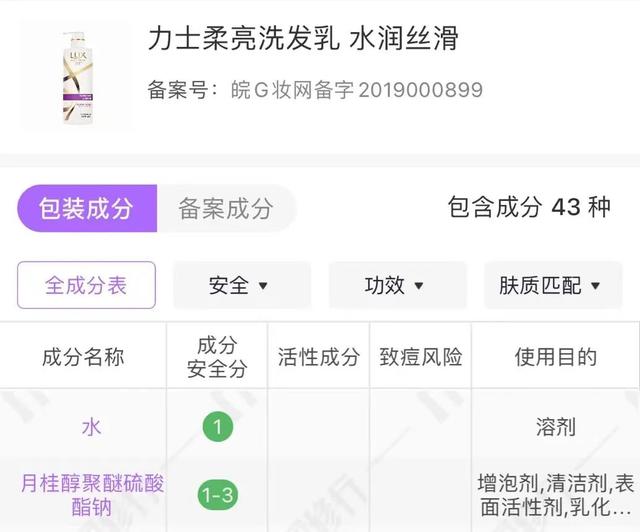Screen dimensions: 640x532
Task: Select the 包装成分 toggle tab
Action: point(87,208)
